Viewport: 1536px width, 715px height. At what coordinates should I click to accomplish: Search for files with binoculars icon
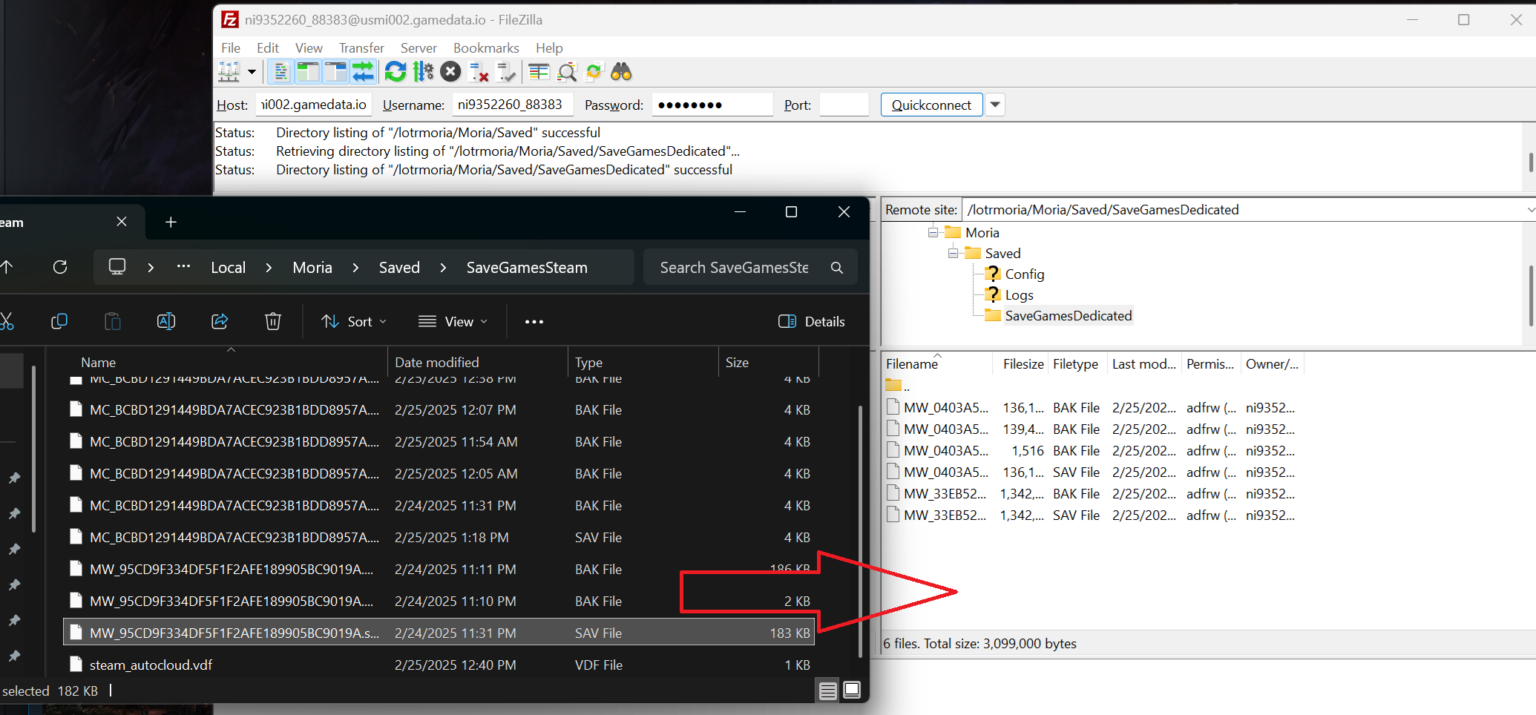[621, 72]
